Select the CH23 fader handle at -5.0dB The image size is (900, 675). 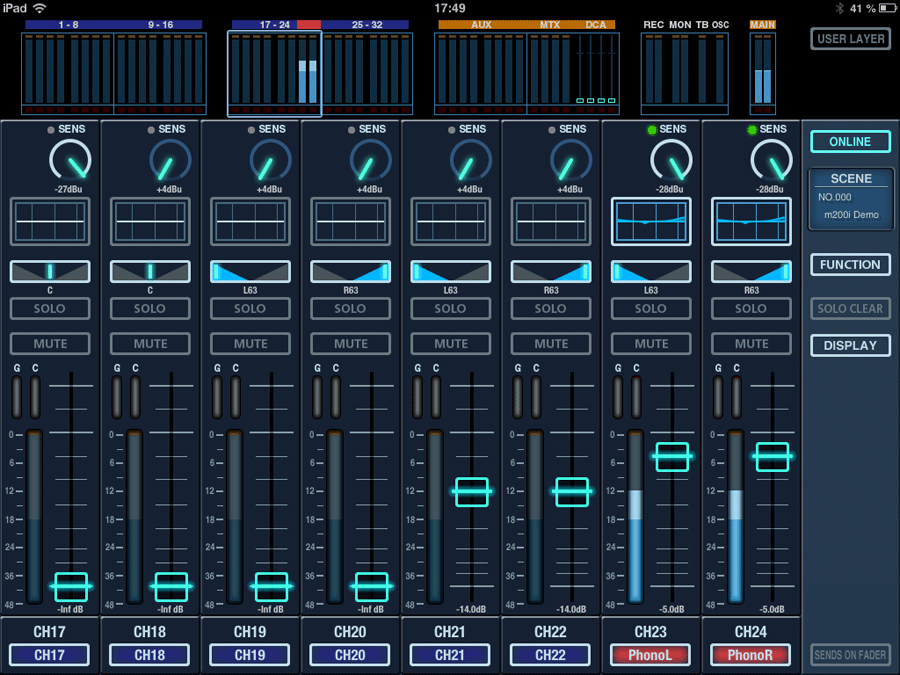[x=672, y=457]
